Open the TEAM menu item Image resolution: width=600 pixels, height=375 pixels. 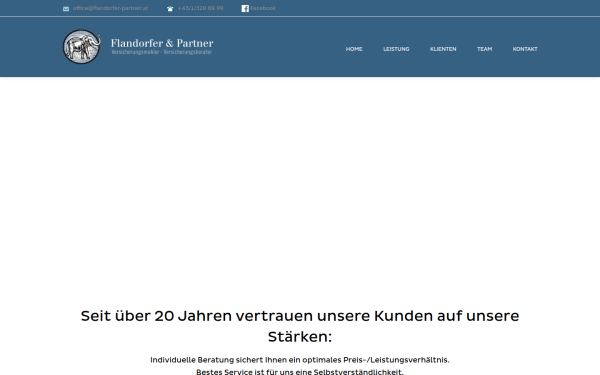[x=484, y=49]
